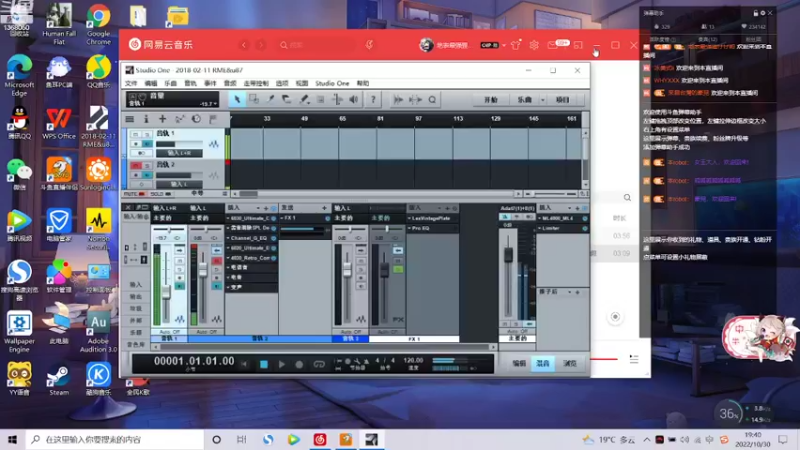800x450 pixels.
Task: Open the 后置 post inserts dropdown
Action: [569, 292]
